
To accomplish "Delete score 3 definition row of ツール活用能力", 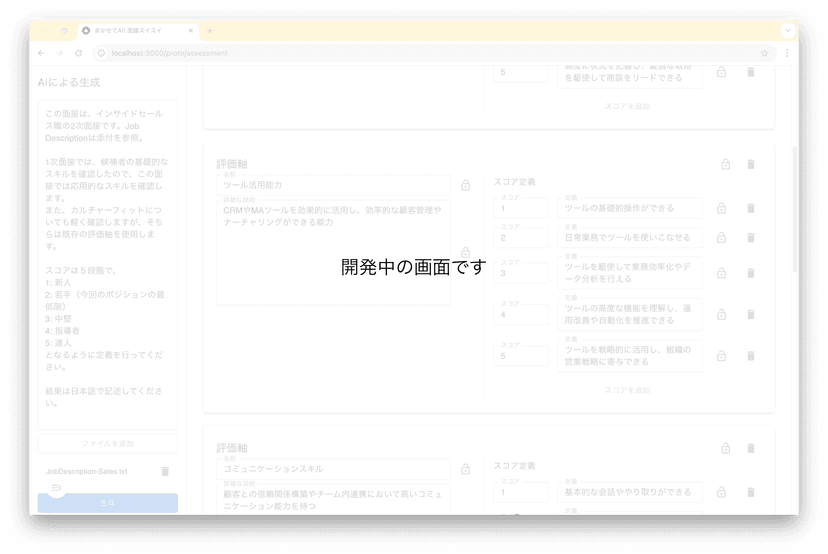I will (x=751, y=273).
